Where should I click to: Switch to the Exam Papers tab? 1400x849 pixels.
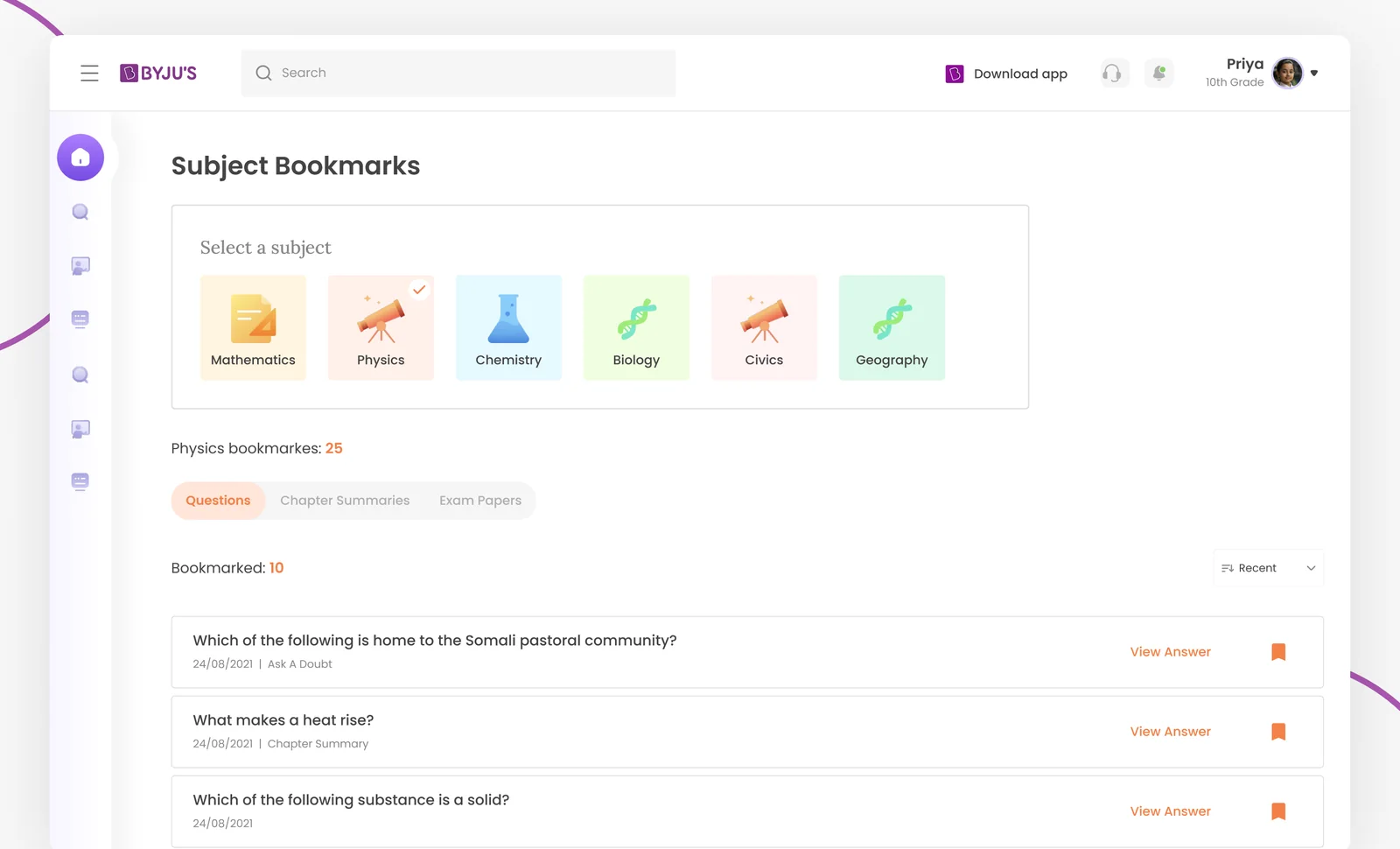click(480, 501)
